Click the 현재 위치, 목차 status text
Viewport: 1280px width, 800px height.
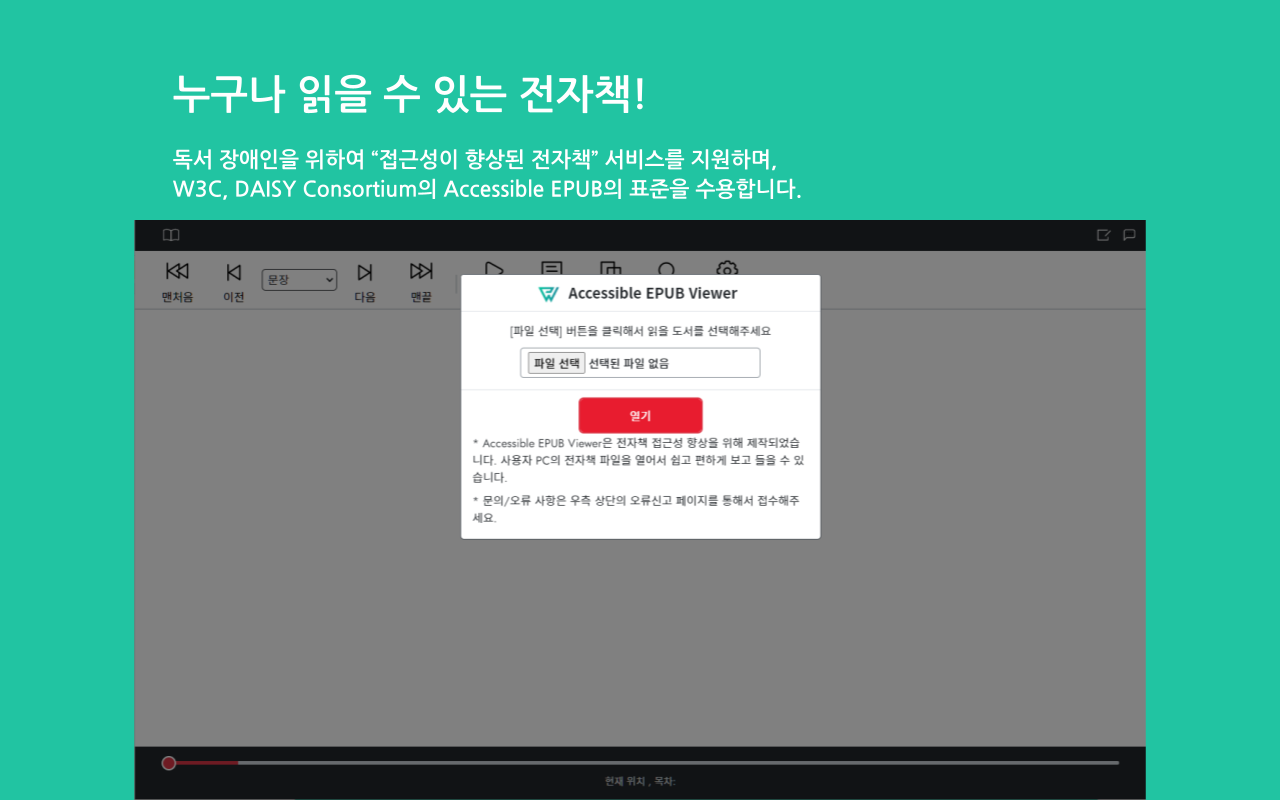pos(640,781)
